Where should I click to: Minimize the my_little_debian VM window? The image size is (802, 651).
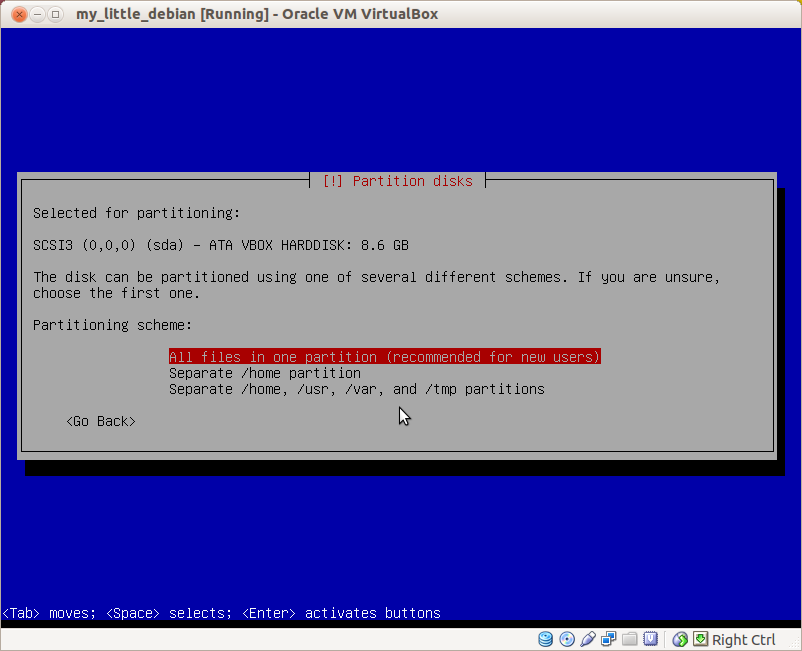point(37,14)
